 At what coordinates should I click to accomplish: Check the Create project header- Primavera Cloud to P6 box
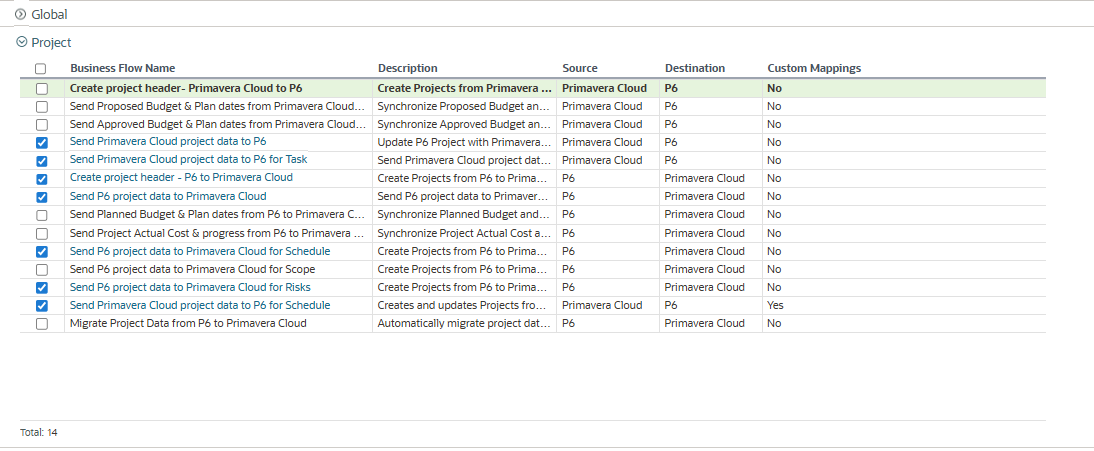point(41,89)
